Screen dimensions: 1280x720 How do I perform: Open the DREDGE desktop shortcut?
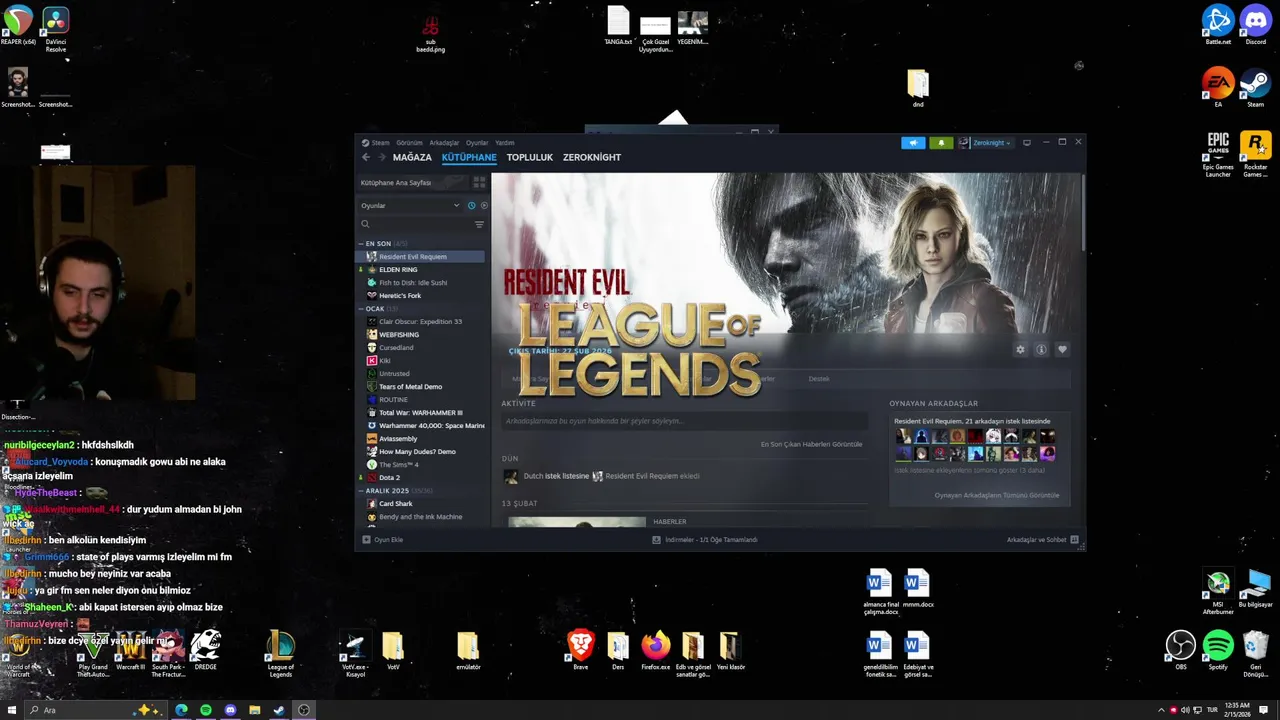coord(205,649)
